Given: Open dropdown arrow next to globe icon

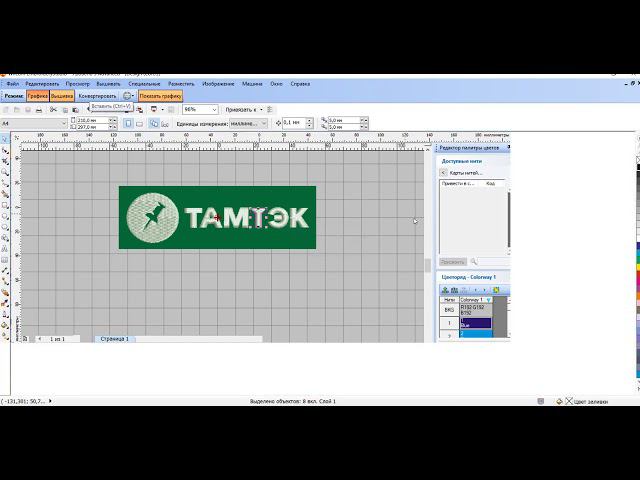Looking at the screenshot, I should point(133,96).
